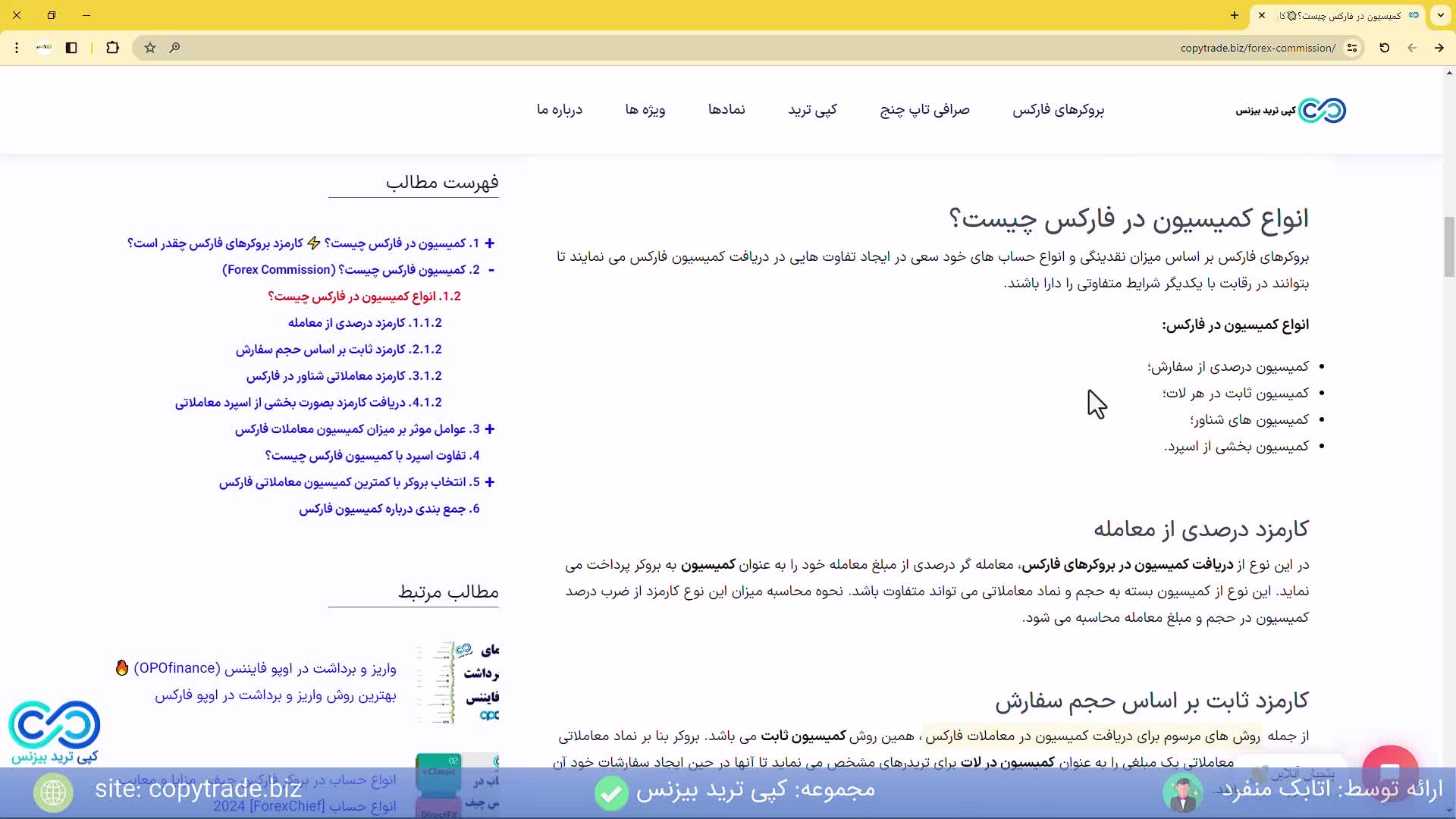The height and width of the screenshot is (819, 1456).
Task: Open the browser extensions puzzle icon
Action: [112, 47]
